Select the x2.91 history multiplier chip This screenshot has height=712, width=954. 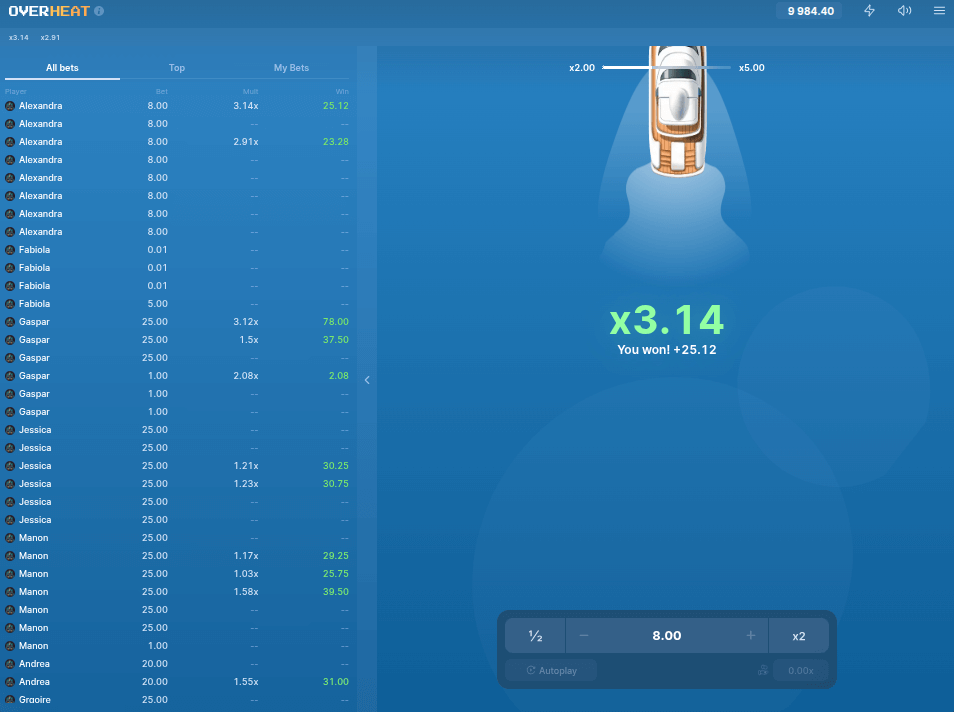coord(50,38)
